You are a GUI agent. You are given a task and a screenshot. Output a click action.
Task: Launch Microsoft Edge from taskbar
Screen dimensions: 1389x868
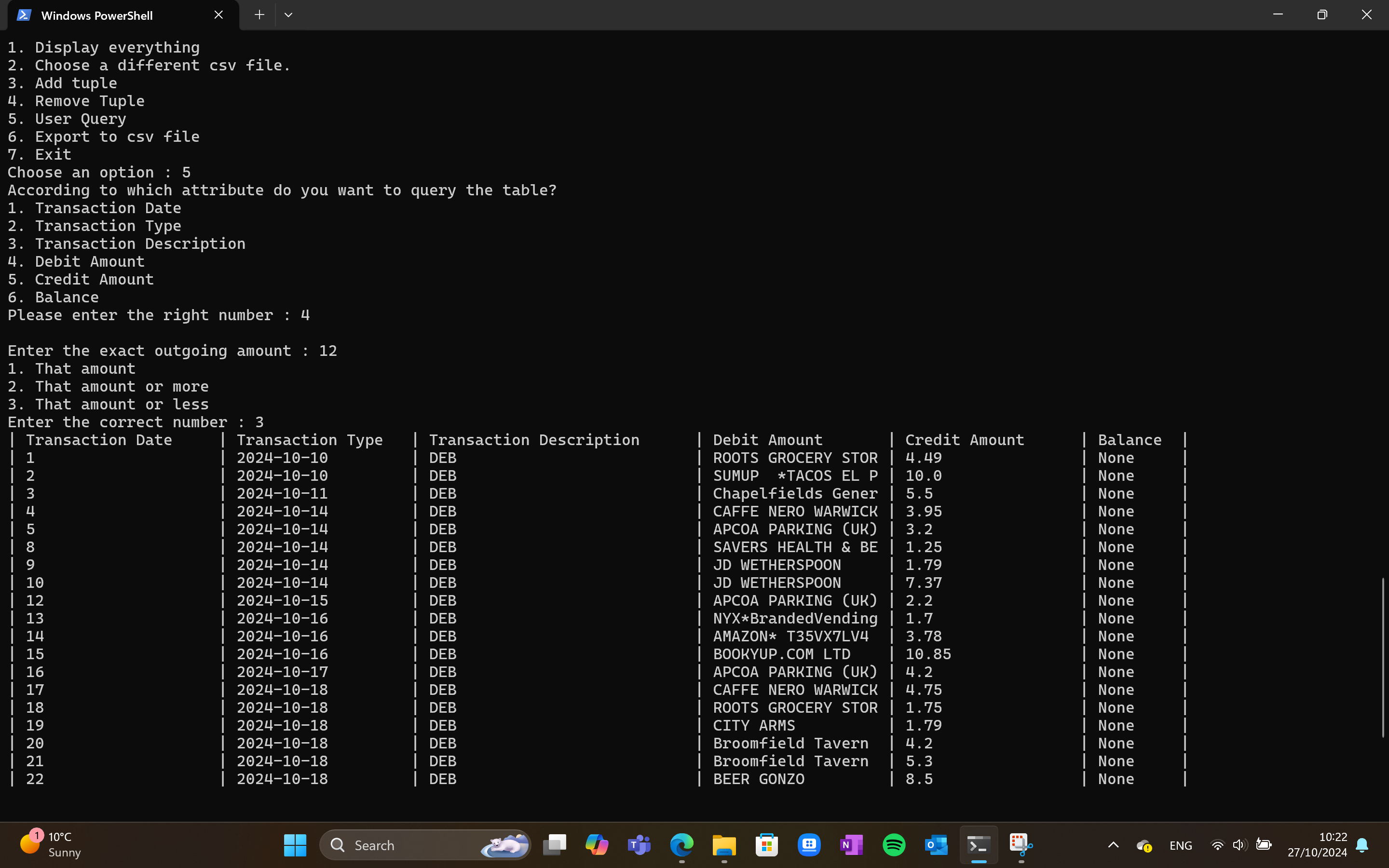[682, 845]
